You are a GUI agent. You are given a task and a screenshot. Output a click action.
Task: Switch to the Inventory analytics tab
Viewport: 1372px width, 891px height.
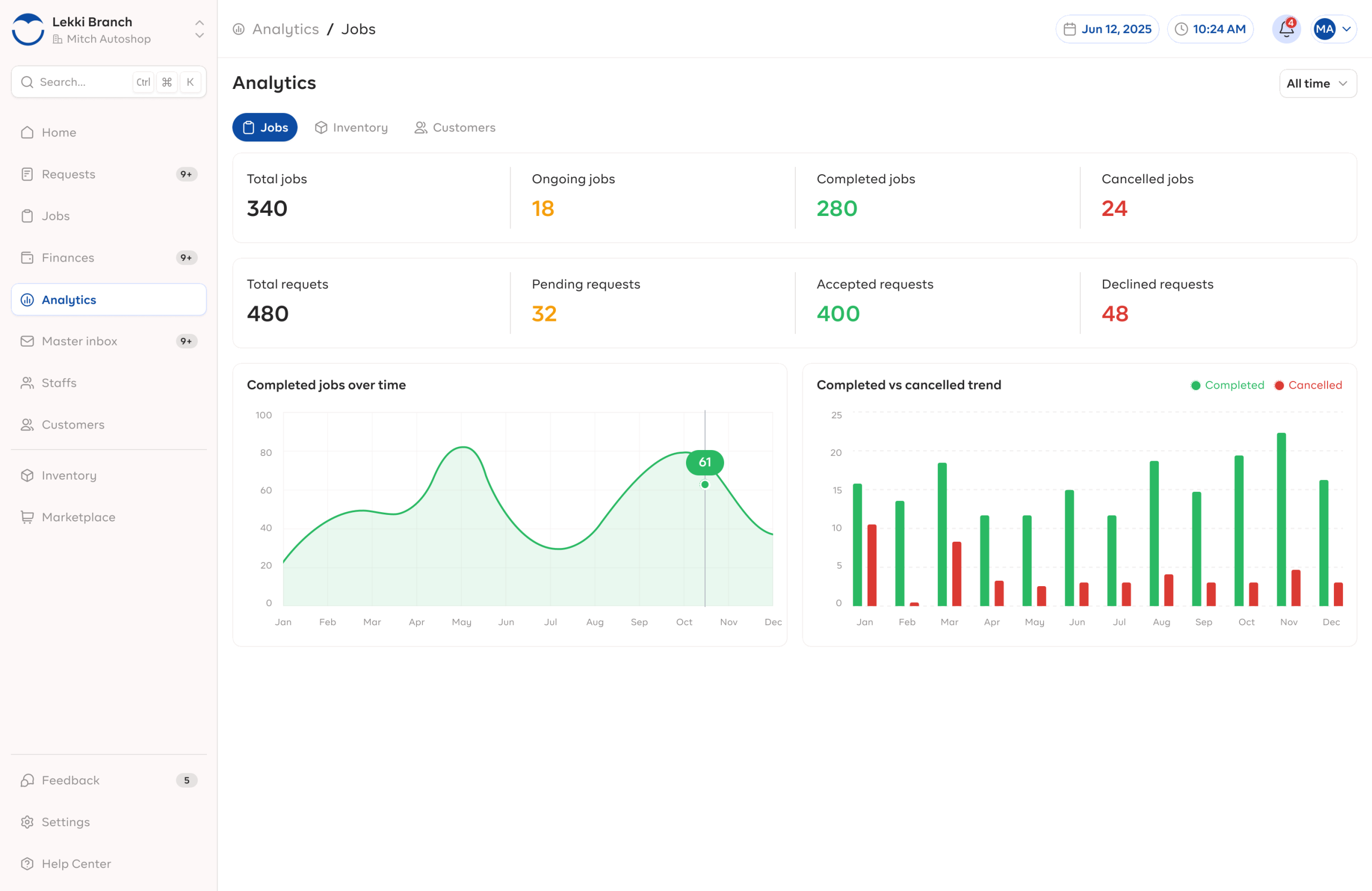click(x=351, y=128)
